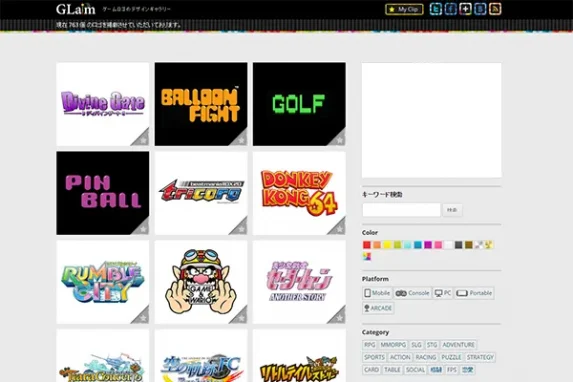
Task: Open the Balloon Fight logo thumbnail
Action: tap(201, 104)
